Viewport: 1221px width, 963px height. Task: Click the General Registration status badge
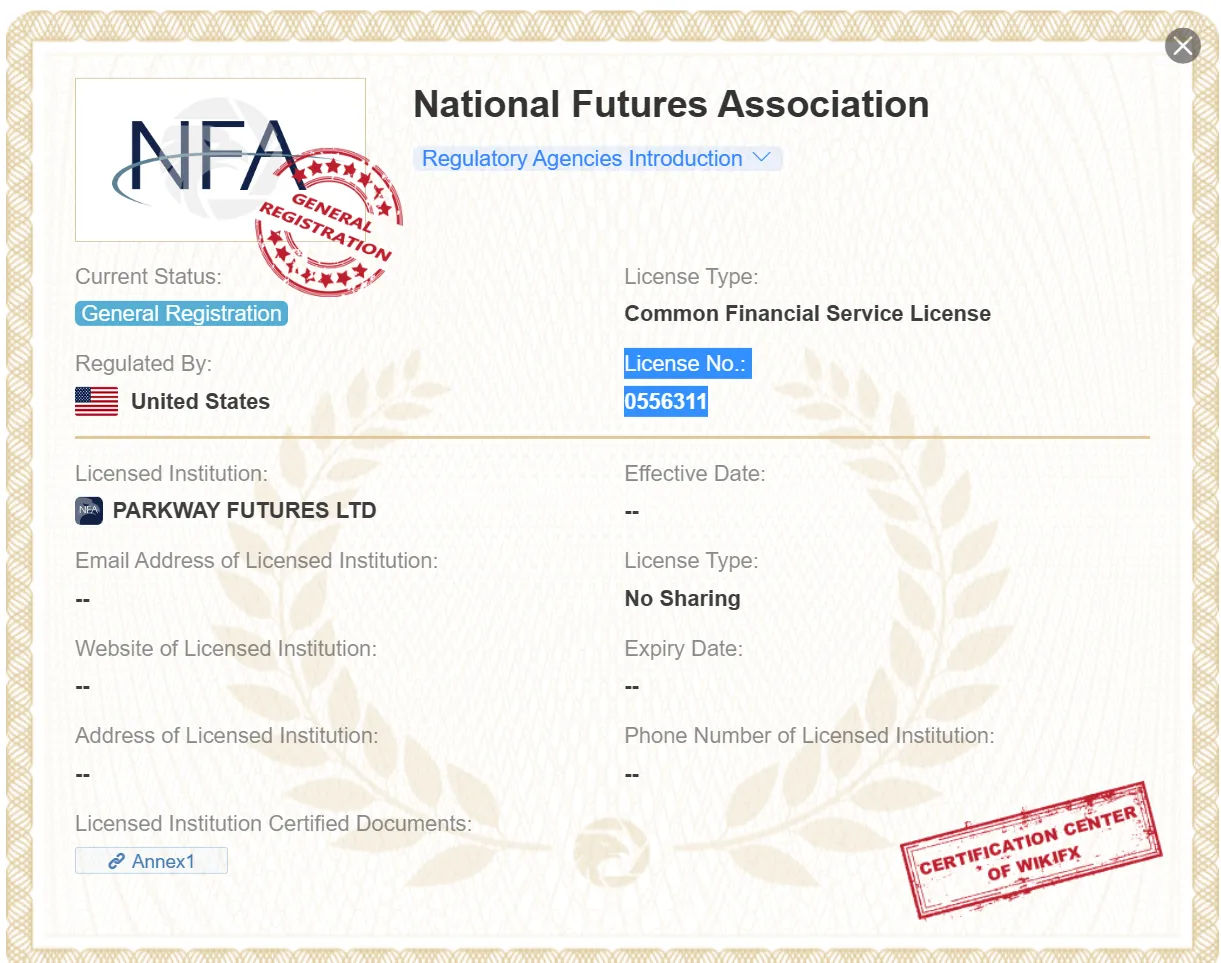(181, 314)
